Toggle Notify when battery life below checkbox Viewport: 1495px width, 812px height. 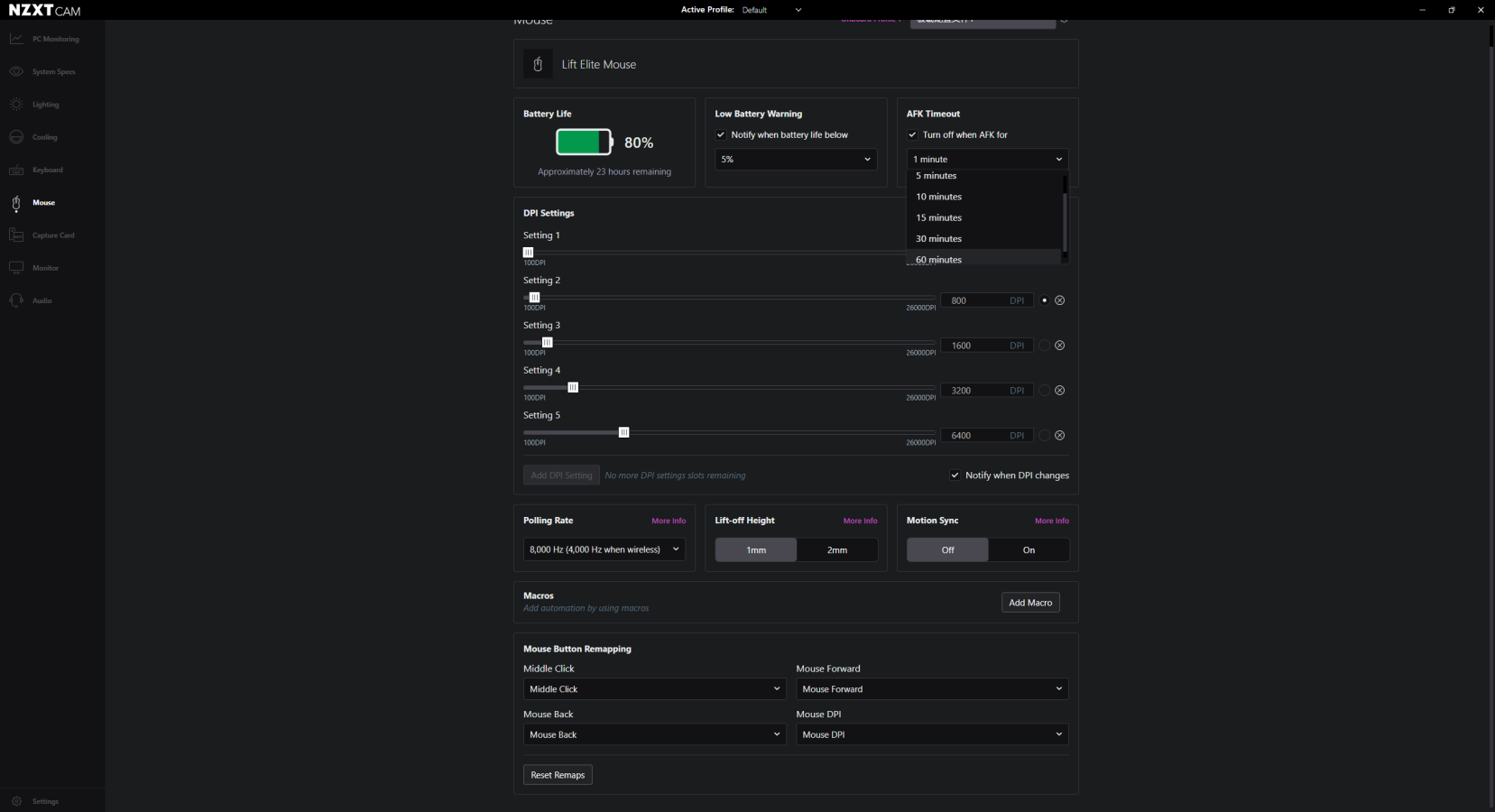click(x=721, y=135)
